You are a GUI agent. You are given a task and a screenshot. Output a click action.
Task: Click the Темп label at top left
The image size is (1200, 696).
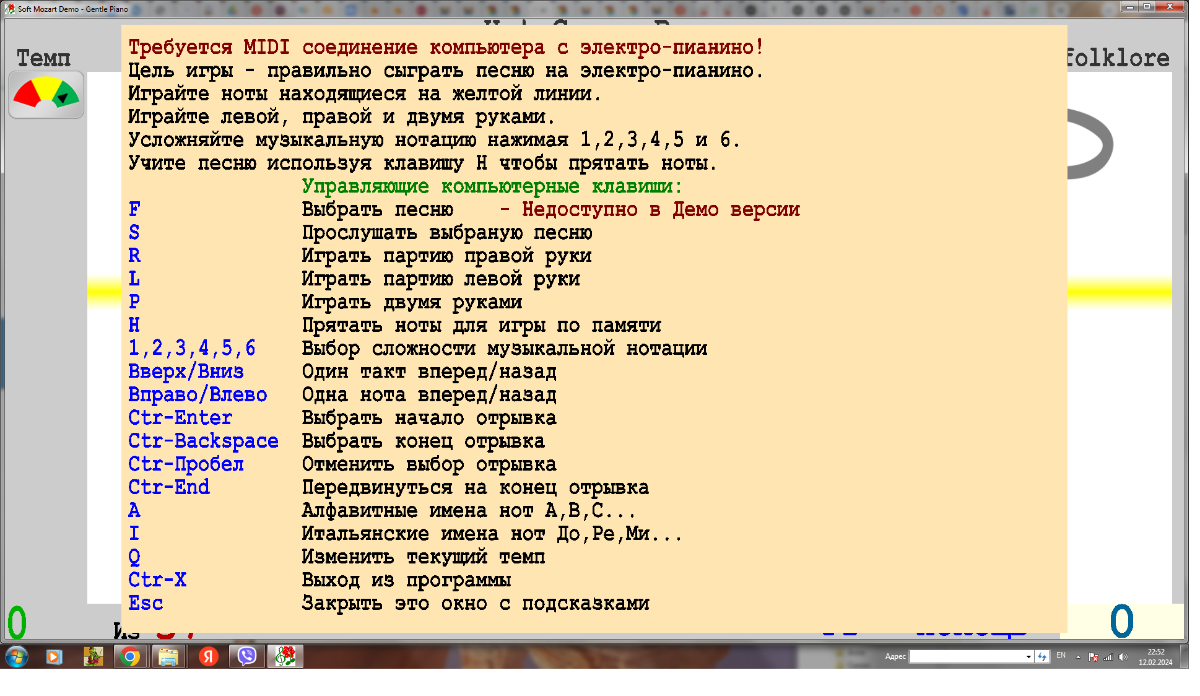click(x=46, y=57)
